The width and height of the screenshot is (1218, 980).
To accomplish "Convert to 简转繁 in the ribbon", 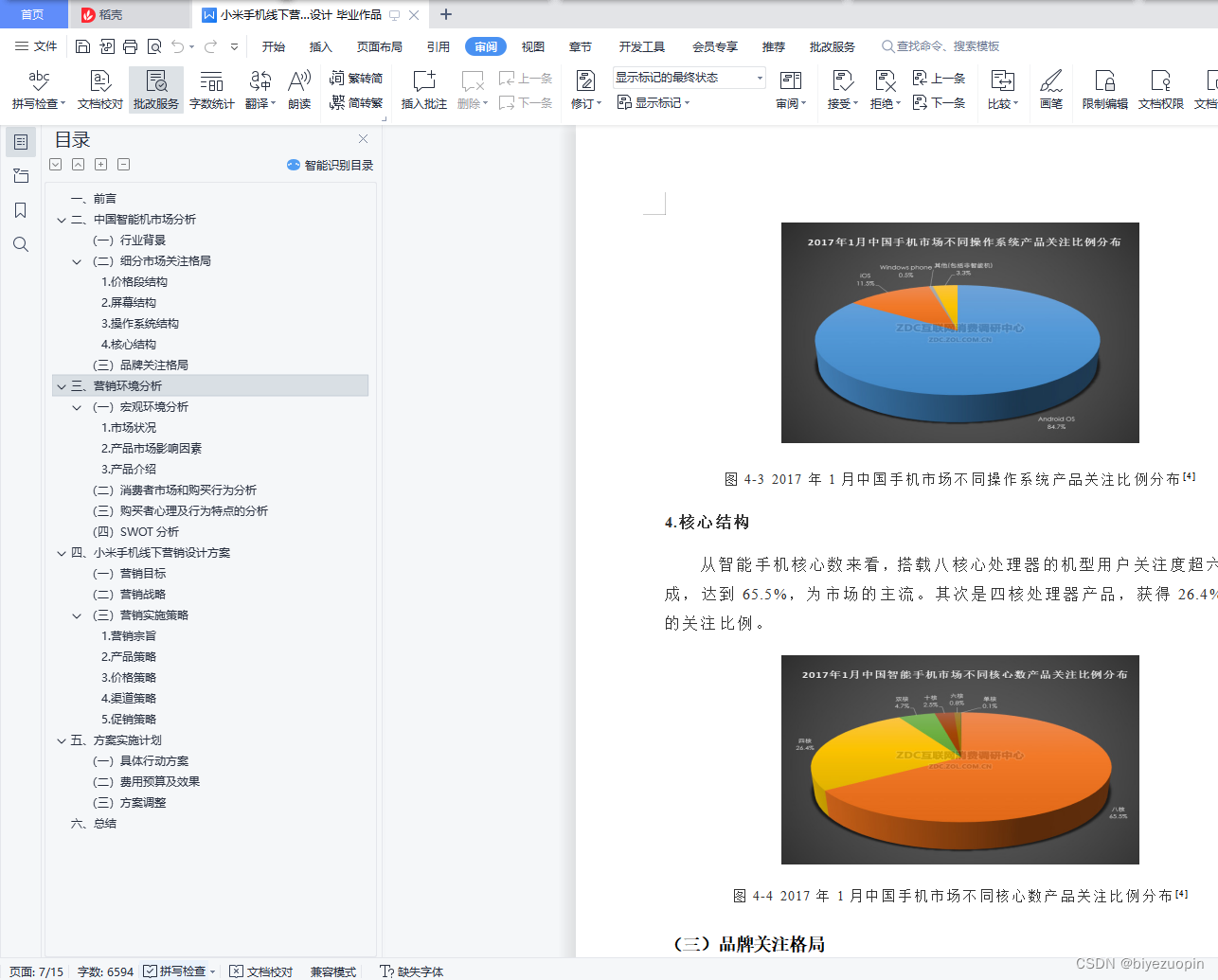I will point(356,102).
